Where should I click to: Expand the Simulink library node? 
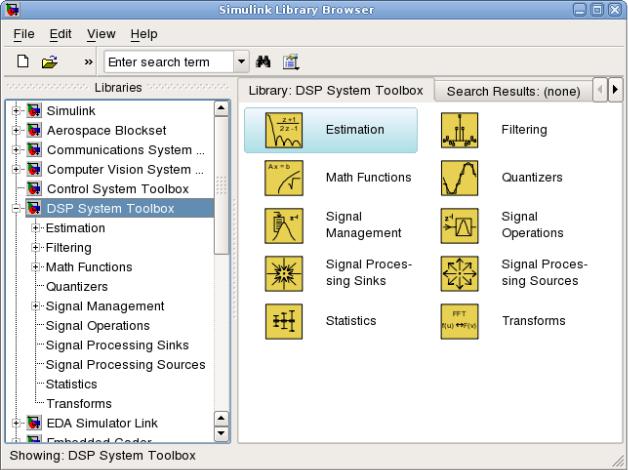(x=16, y=110)
